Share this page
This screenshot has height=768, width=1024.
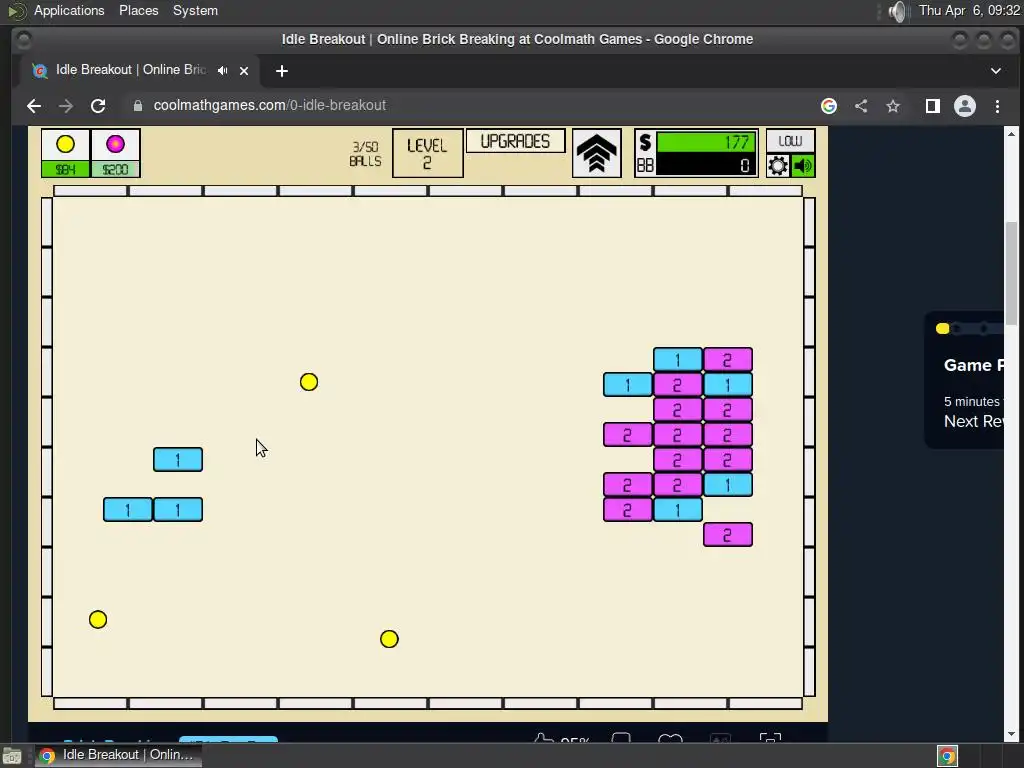pyautogui.click(x=861, y=106)
